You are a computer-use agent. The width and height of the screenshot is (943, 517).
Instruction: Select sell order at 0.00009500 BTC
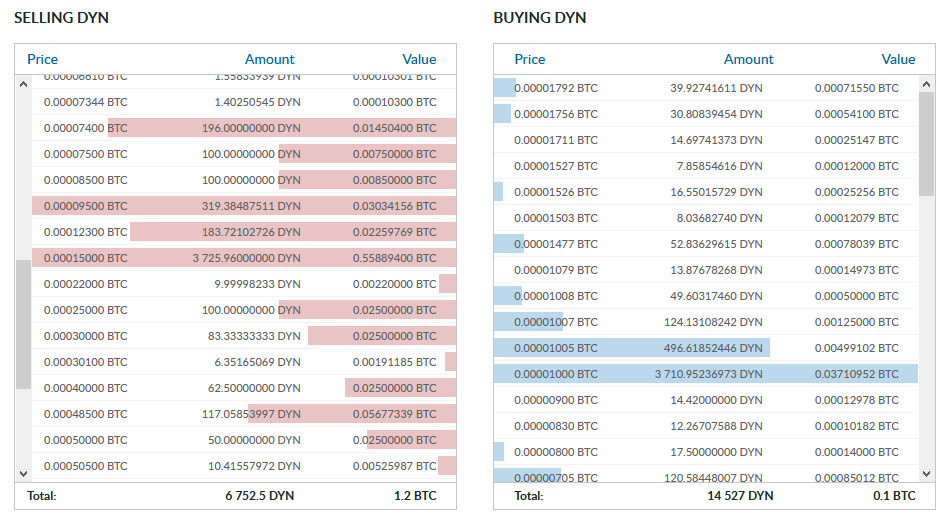(x=244, y=206)
